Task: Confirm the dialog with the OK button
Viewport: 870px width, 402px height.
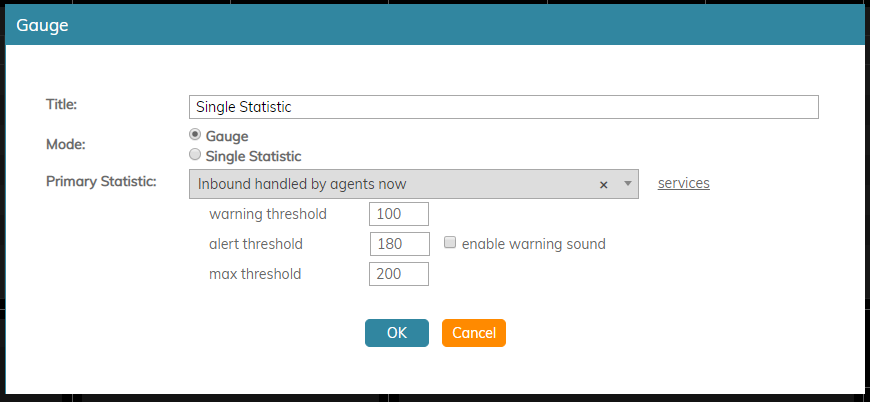Action: point(397,333)
